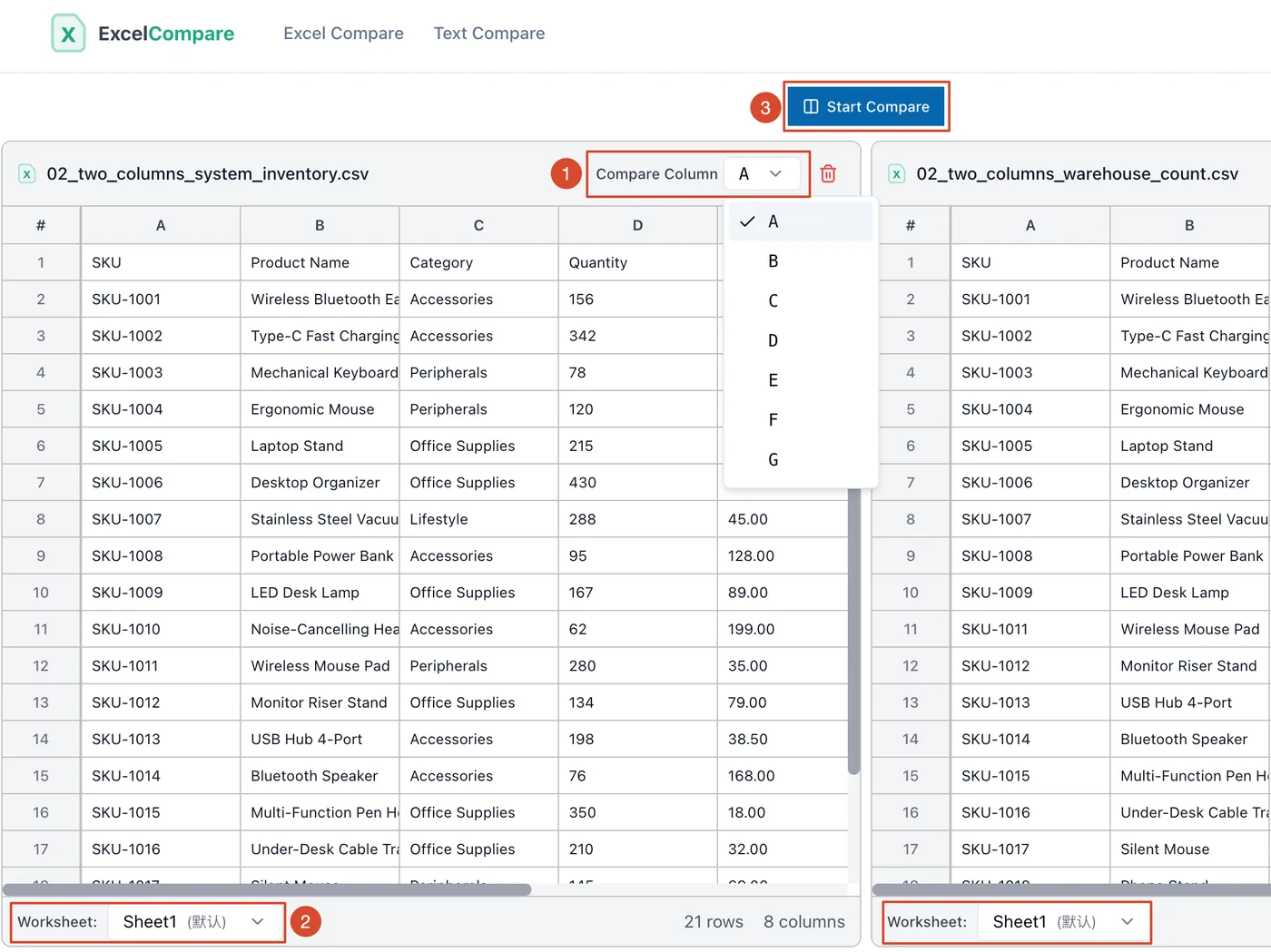Click the Quantity header cell

click(x=637, y=262)
